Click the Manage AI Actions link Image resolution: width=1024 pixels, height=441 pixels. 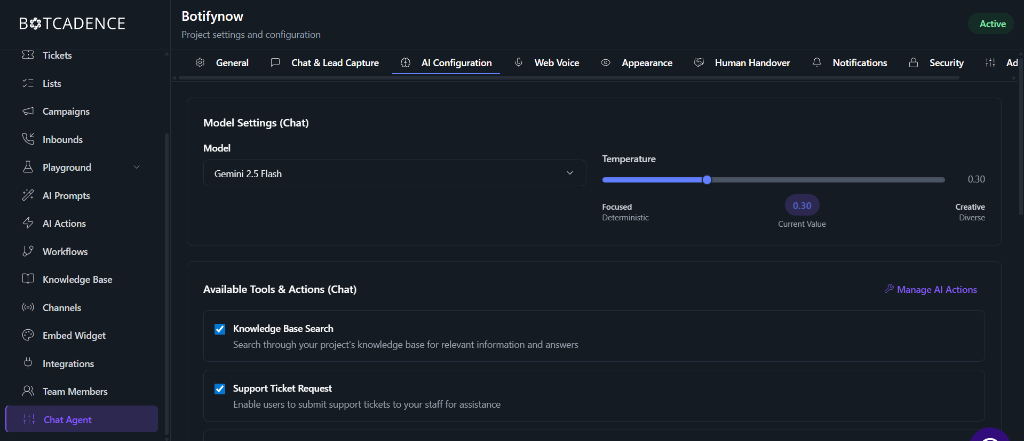931,289
